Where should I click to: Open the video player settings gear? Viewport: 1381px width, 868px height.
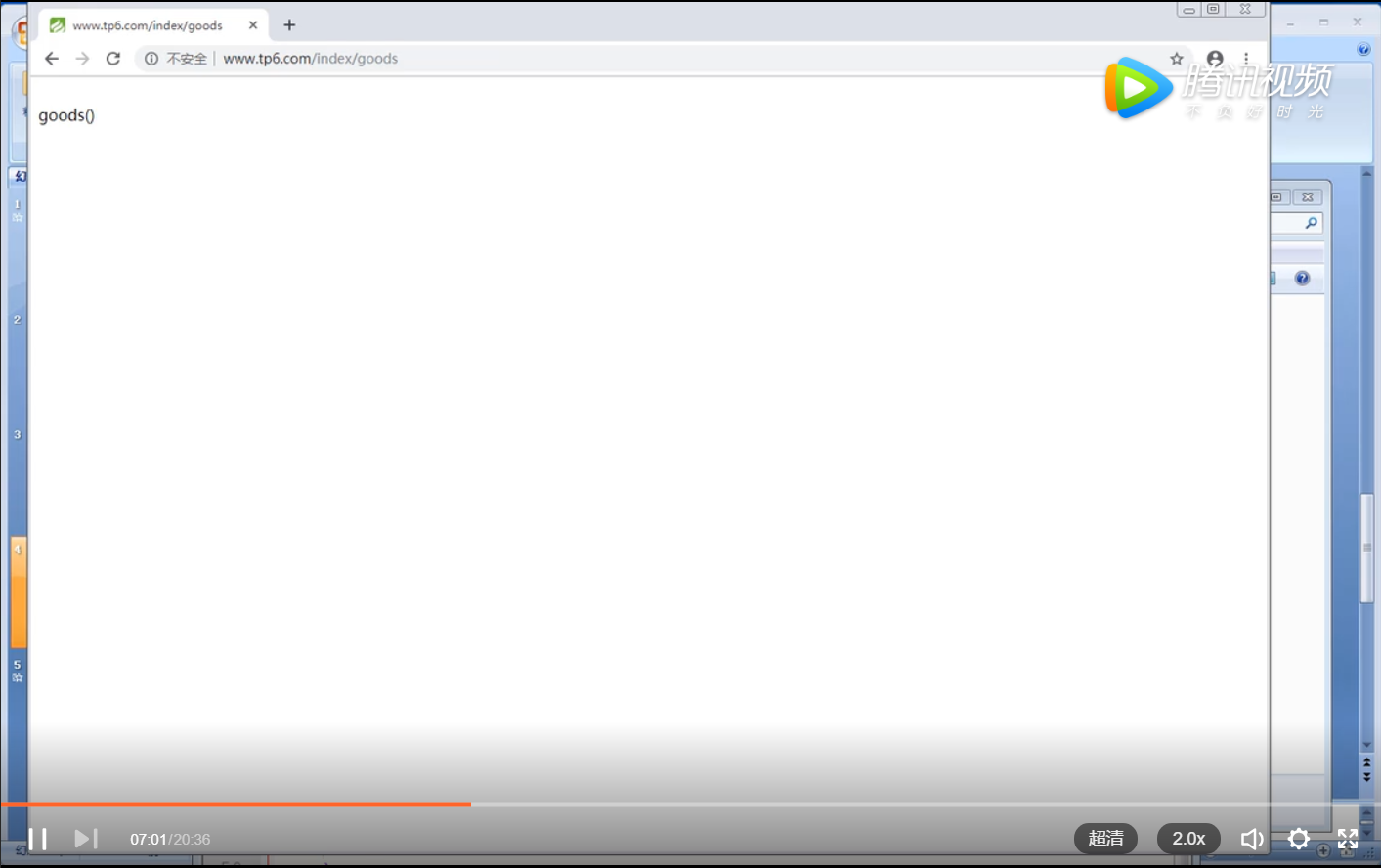(x=1299, y=839)
